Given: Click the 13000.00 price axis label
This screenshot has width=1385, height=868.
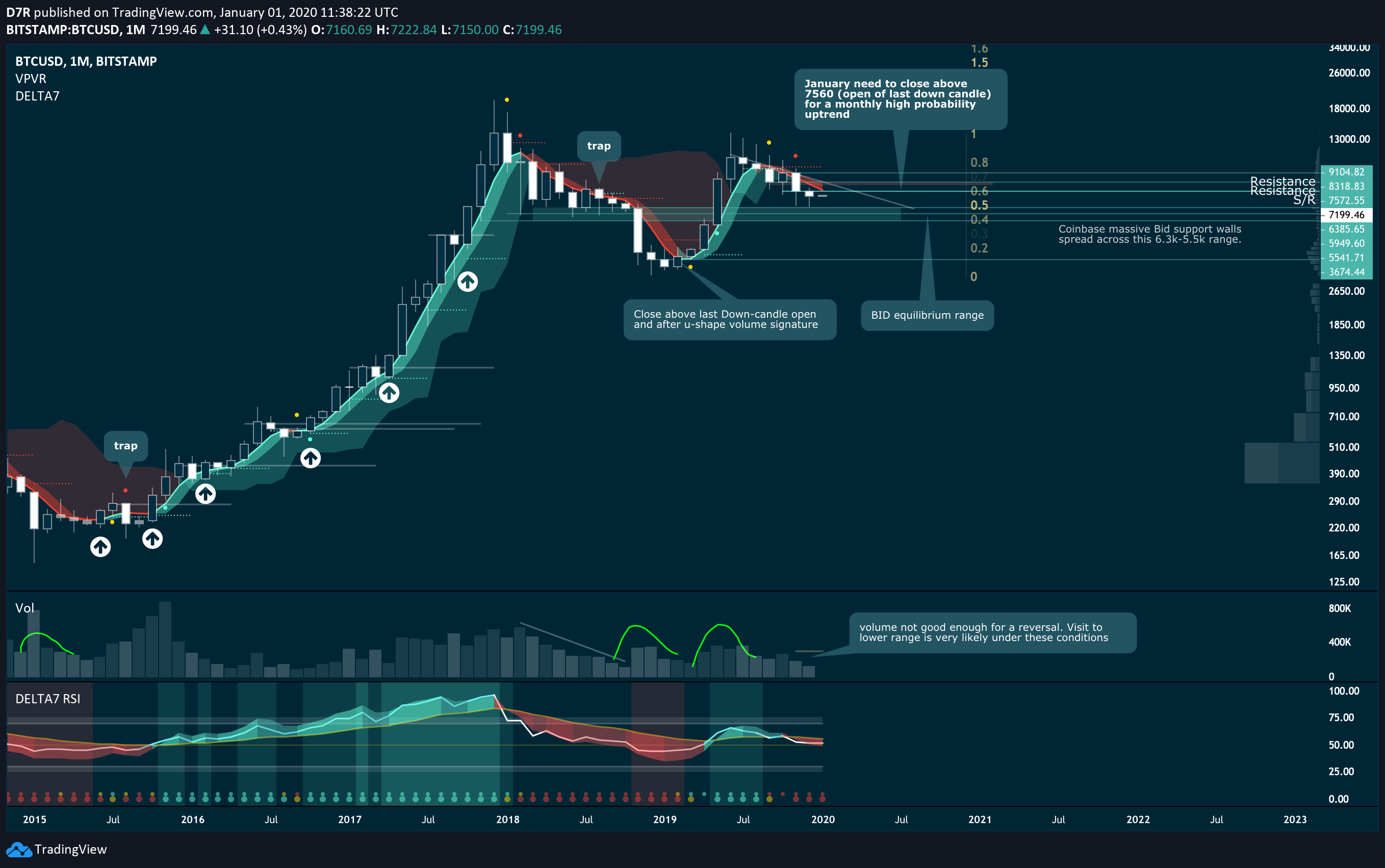Looking at the screenshot, I should click(x=1349, y=140).
